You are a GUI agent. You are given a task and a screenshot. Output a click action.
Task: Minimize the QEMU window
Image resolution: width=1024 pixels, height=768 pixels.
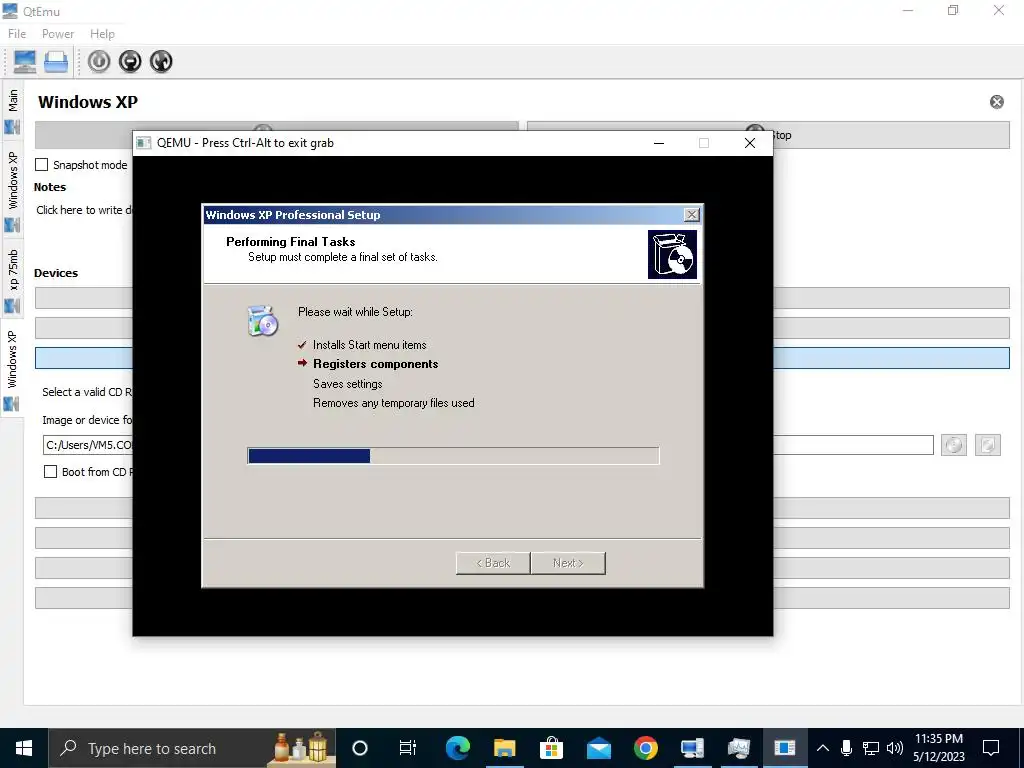[659, 143]
